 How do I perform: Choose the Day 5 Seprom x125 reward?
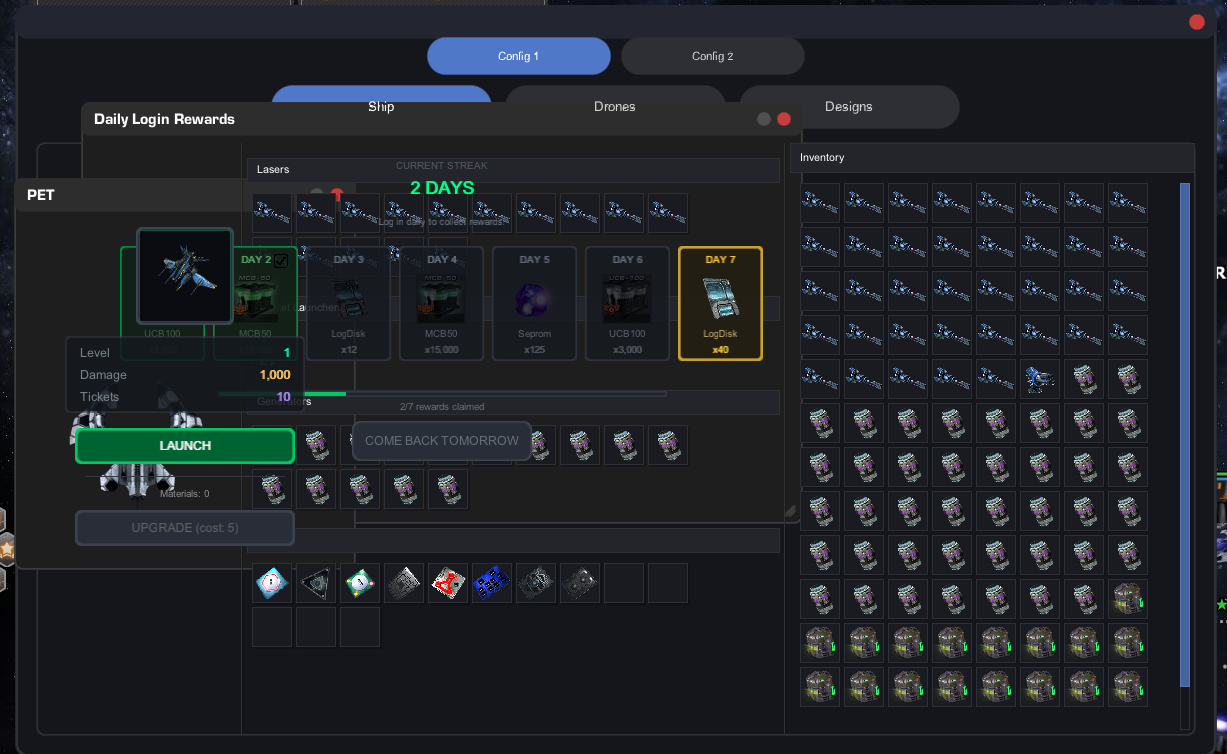click(x=534, y=303)
